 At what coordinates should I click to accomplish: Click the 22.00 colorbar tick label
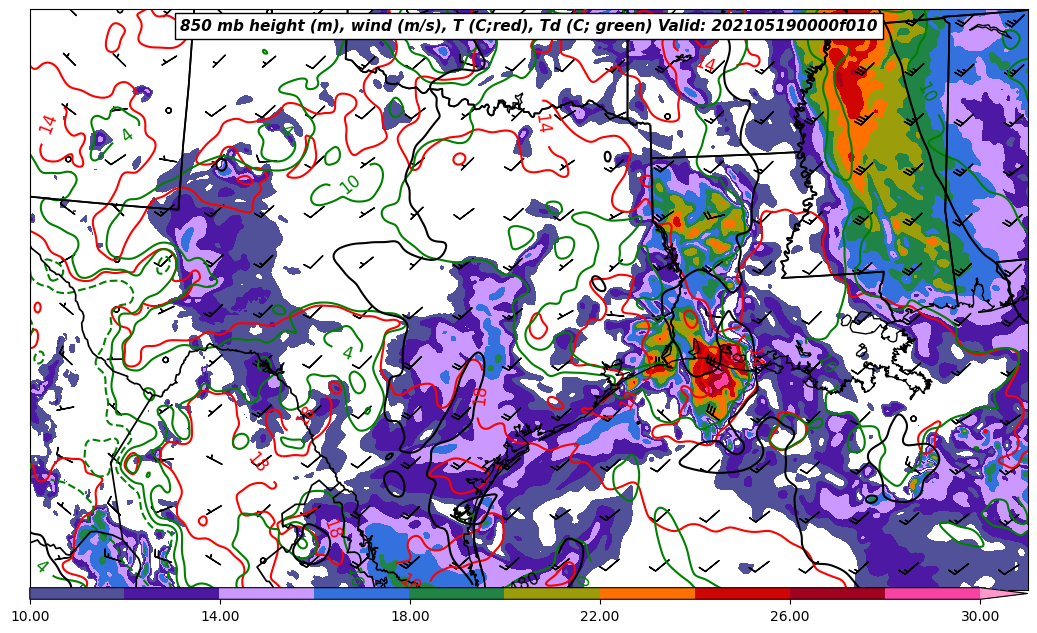(x=600, y=615)
